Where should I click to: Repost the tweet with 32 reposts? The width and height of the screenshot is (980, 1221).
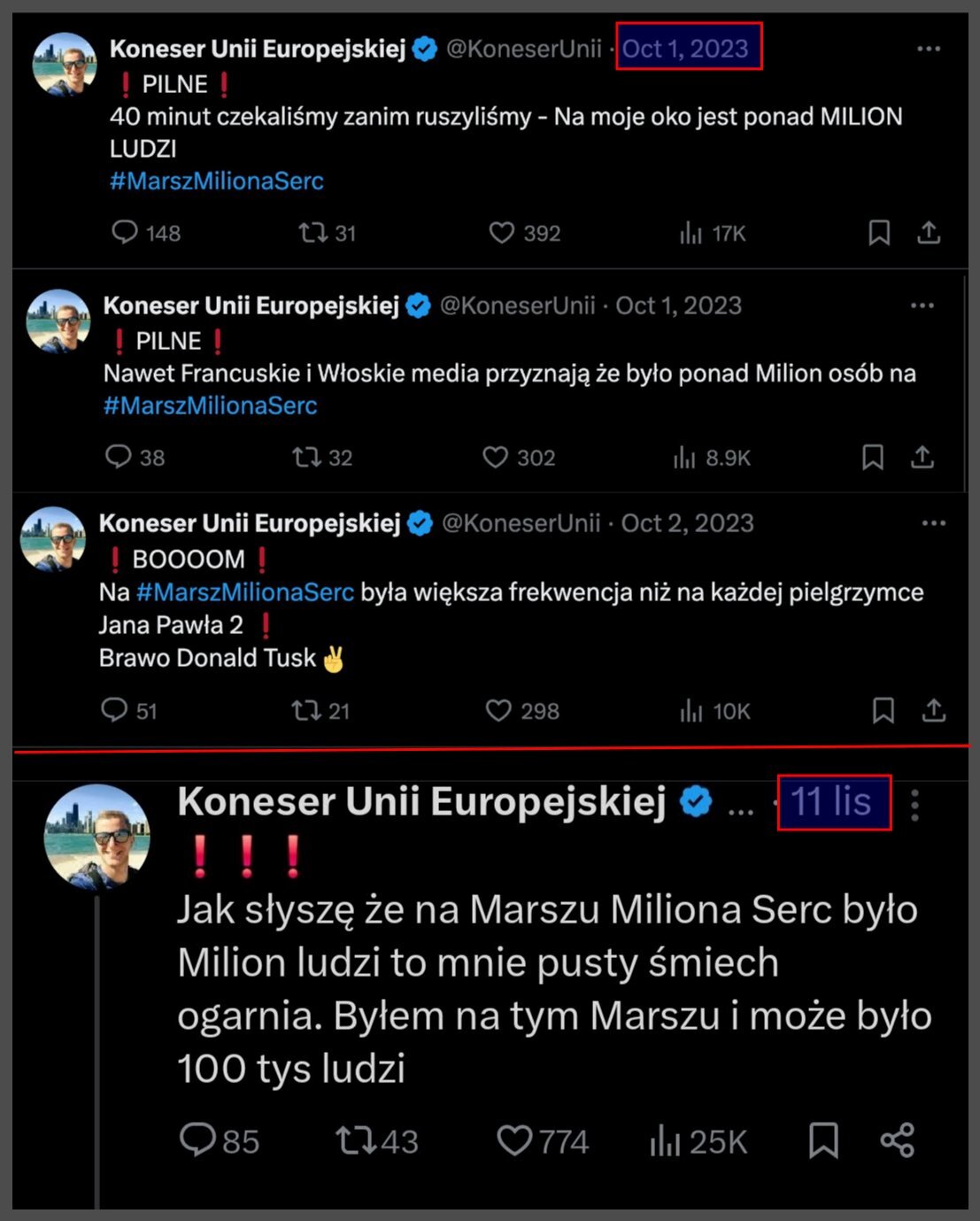pyautogui.click(x=307, y=457)
